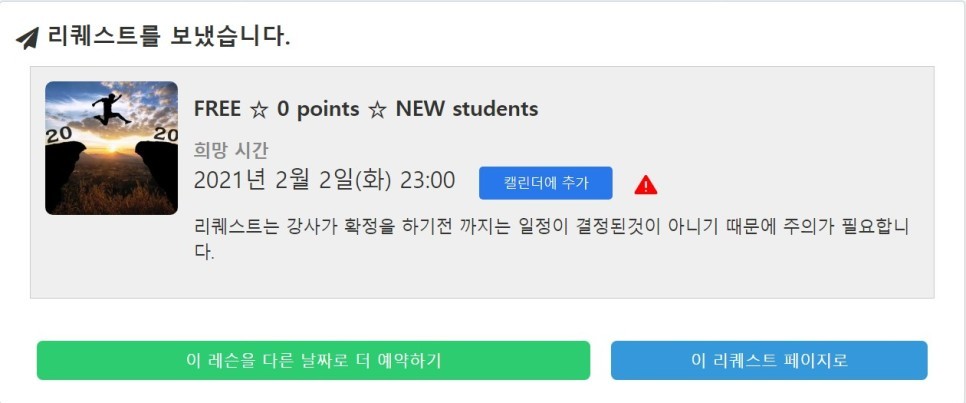Click the 희망 시간 label
This screenshot has width=966, height=403.
tap(231, 151)
